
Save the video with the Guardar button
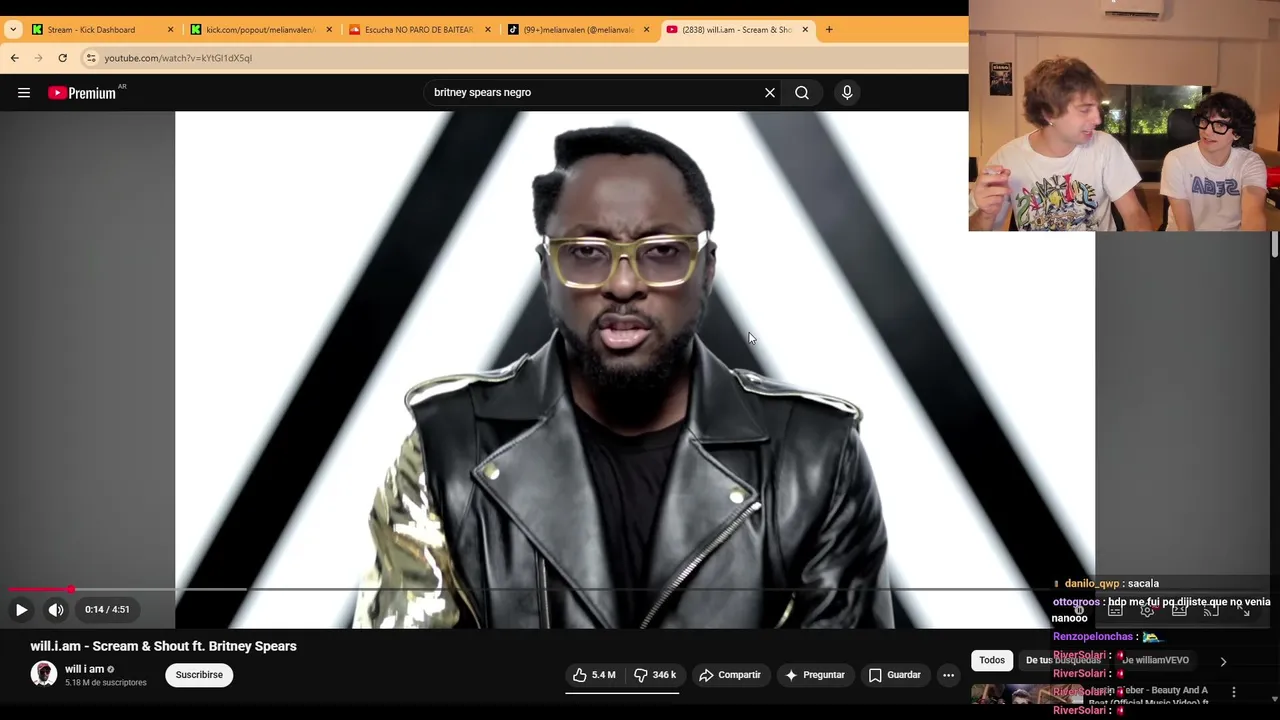tap(894, 675)
